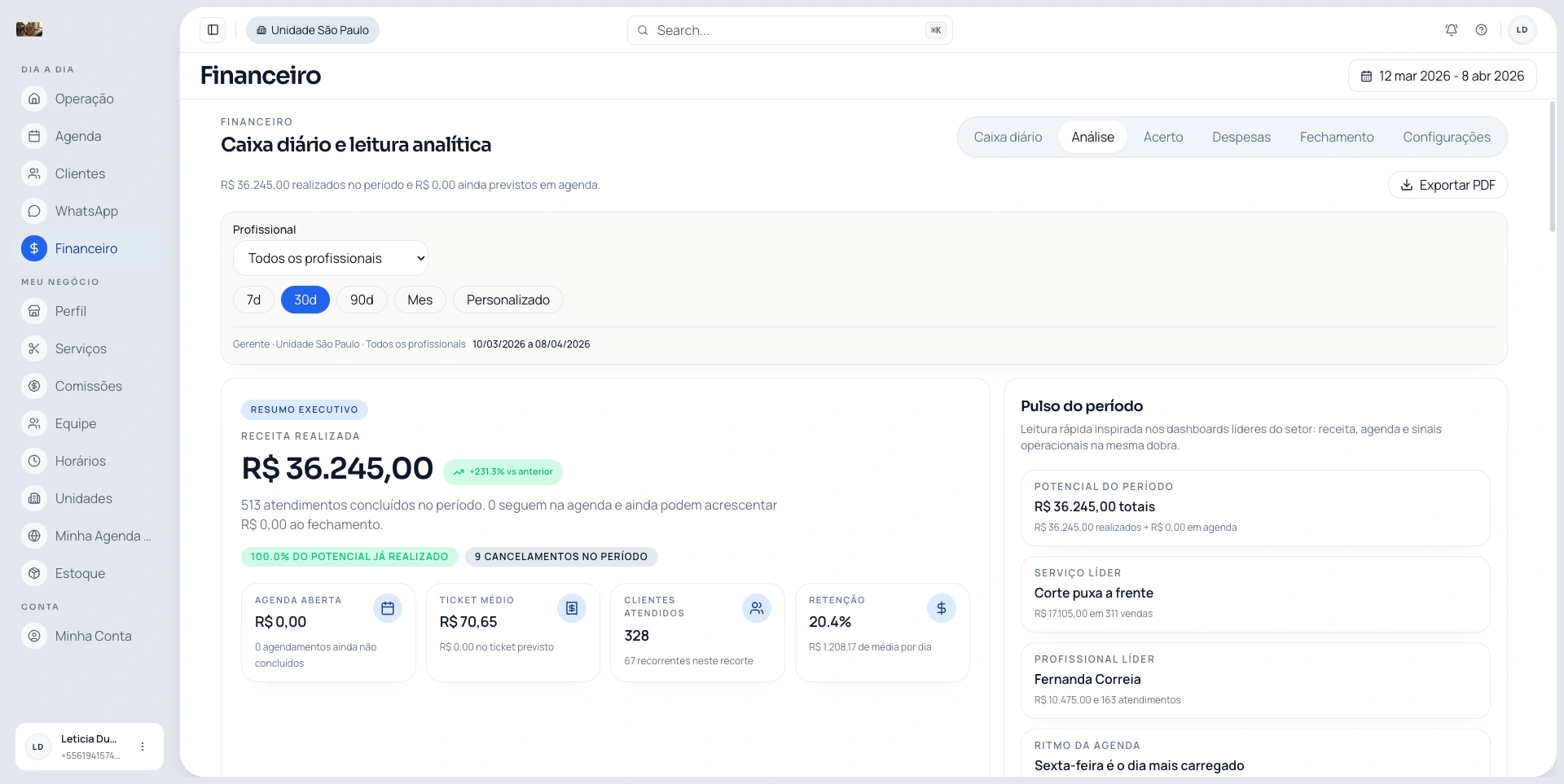Viewport: 1564px width, 784px height.
Task: Open the account menu via LD avatar
Action: pos(1522,29)
